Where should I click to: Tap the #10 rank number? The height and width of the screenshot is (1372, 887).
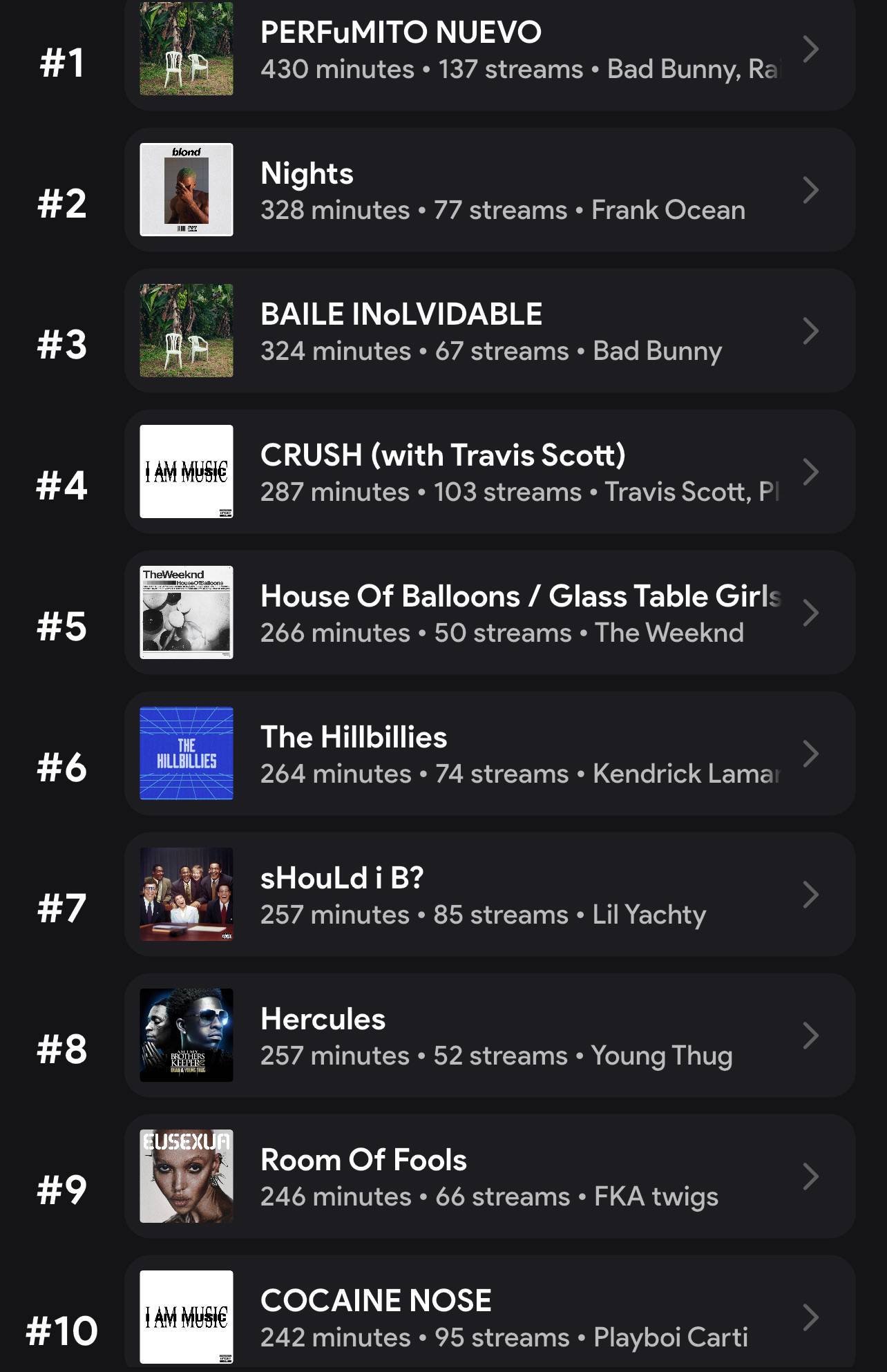click(62, 1331)
